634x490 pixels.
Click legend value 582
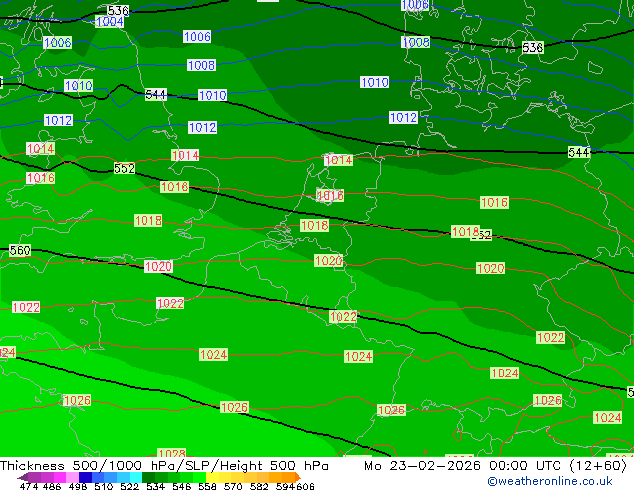259,486
